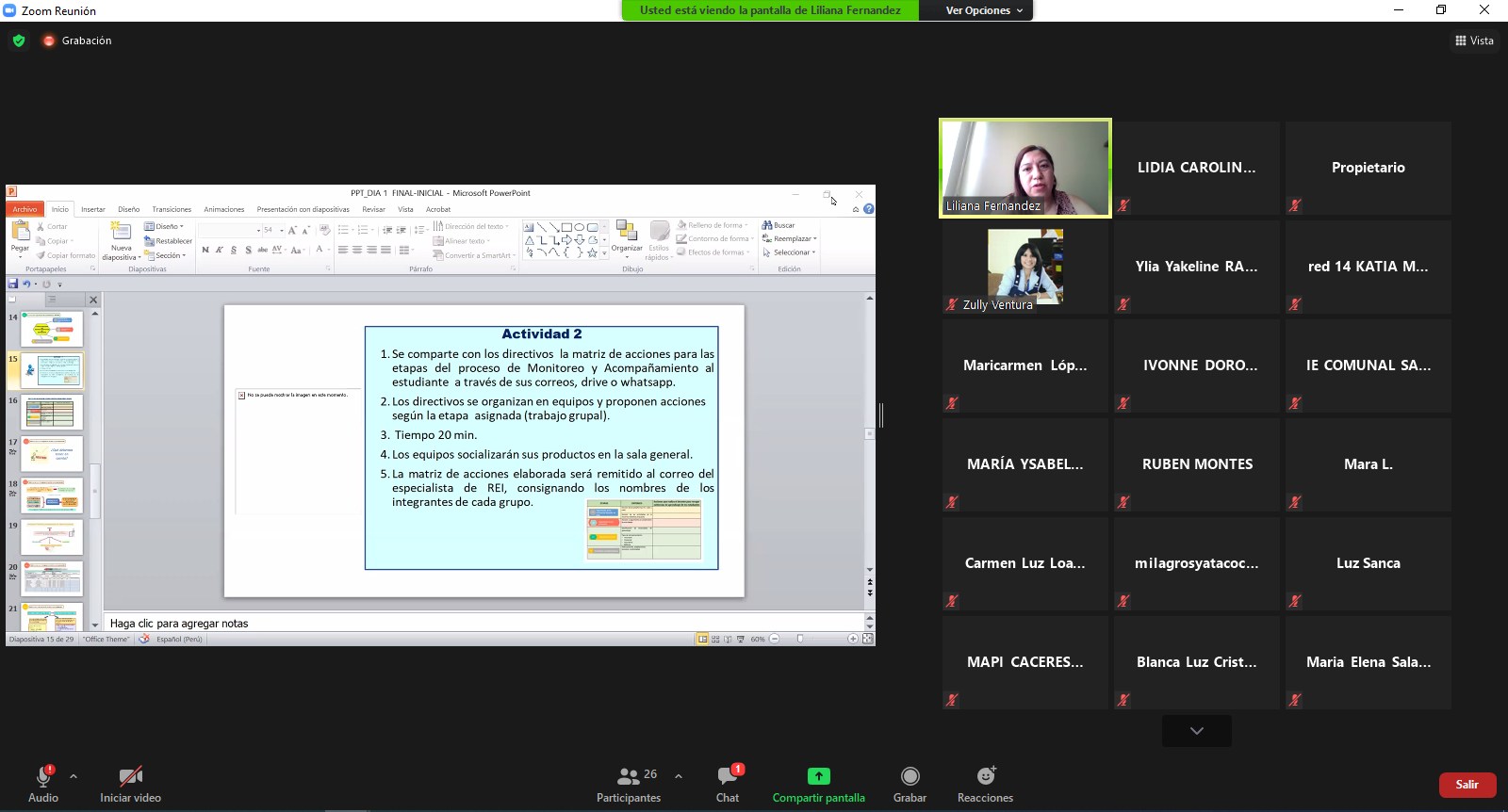The image size is (1508, 812).
Task: Select Liliana Fernandez's video tile
Action: [1025, 168]
